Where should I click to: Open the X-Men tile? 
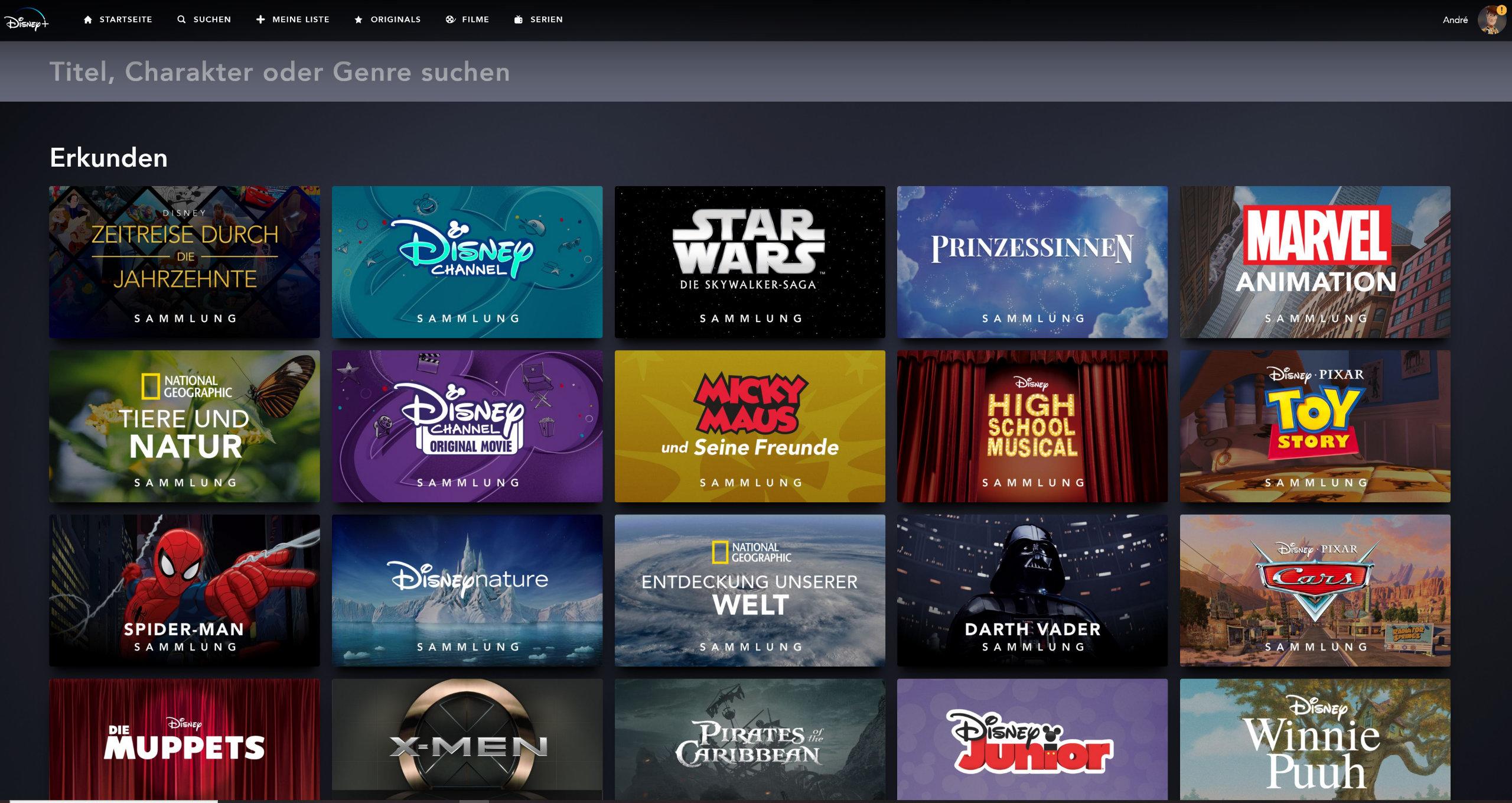[x=467, y=740]
